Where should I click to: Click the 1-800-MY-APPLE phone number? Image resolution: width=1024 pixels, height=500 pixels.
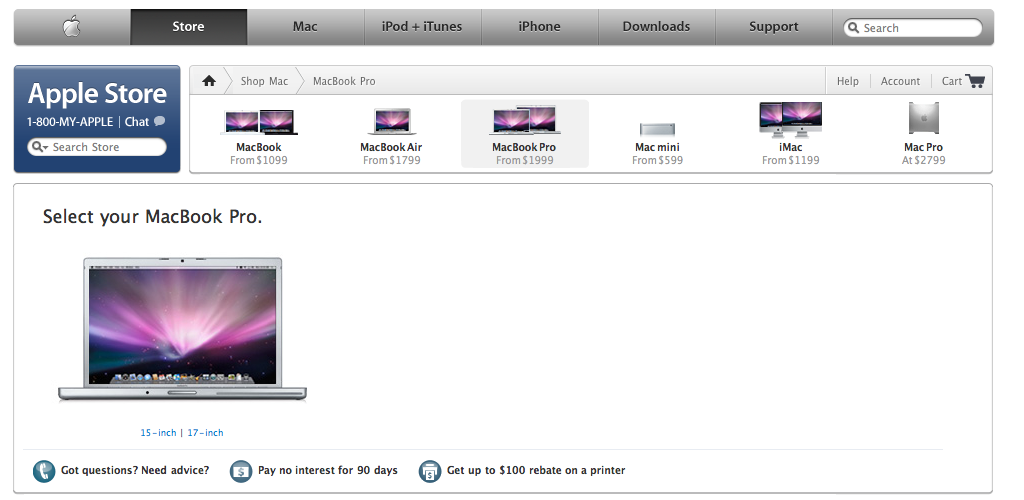pos(70,122)
